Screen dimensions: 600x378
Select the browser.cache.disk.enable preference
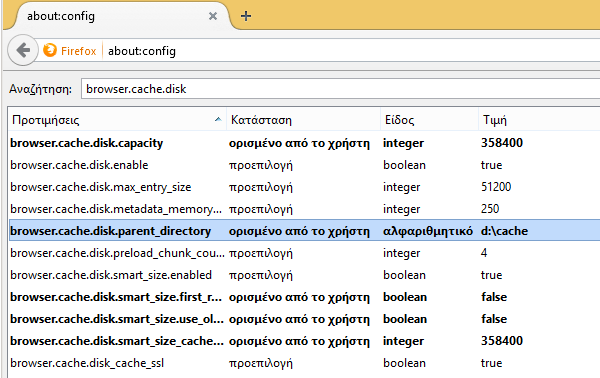pos(304,165)
